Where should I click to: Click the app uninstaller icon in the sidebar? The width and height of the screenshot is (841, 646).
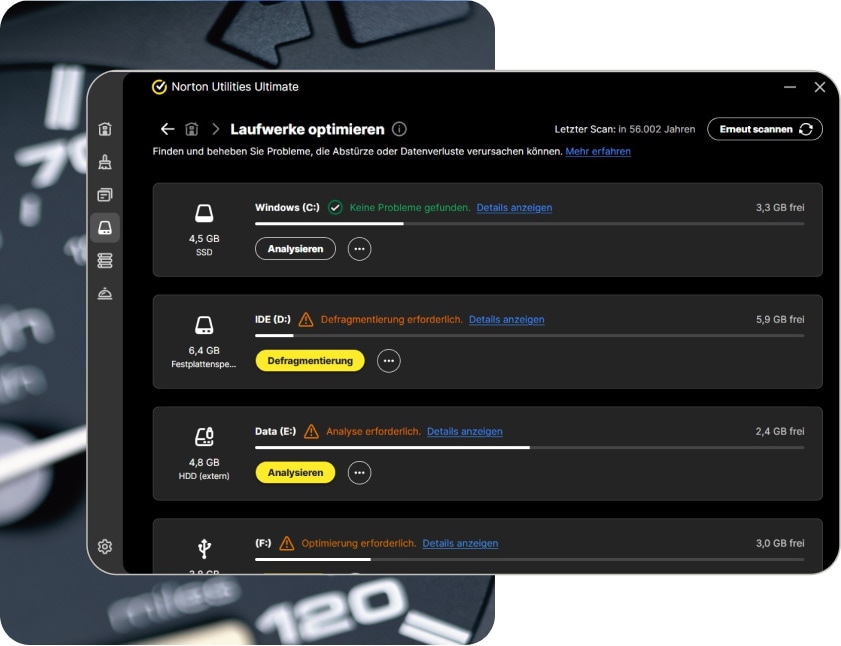107,294
